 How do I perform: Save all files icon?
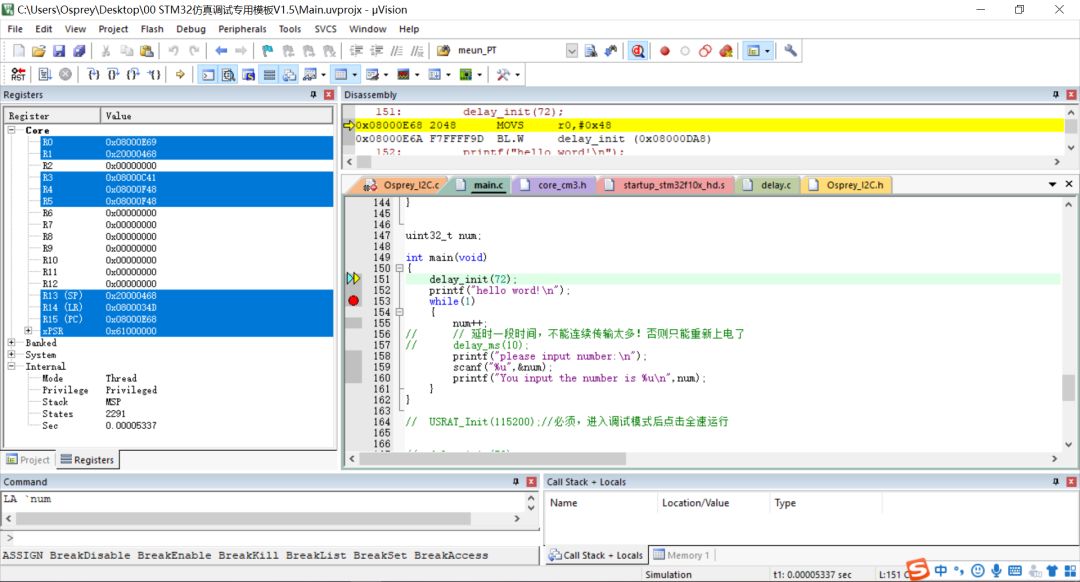pos(79,50)
